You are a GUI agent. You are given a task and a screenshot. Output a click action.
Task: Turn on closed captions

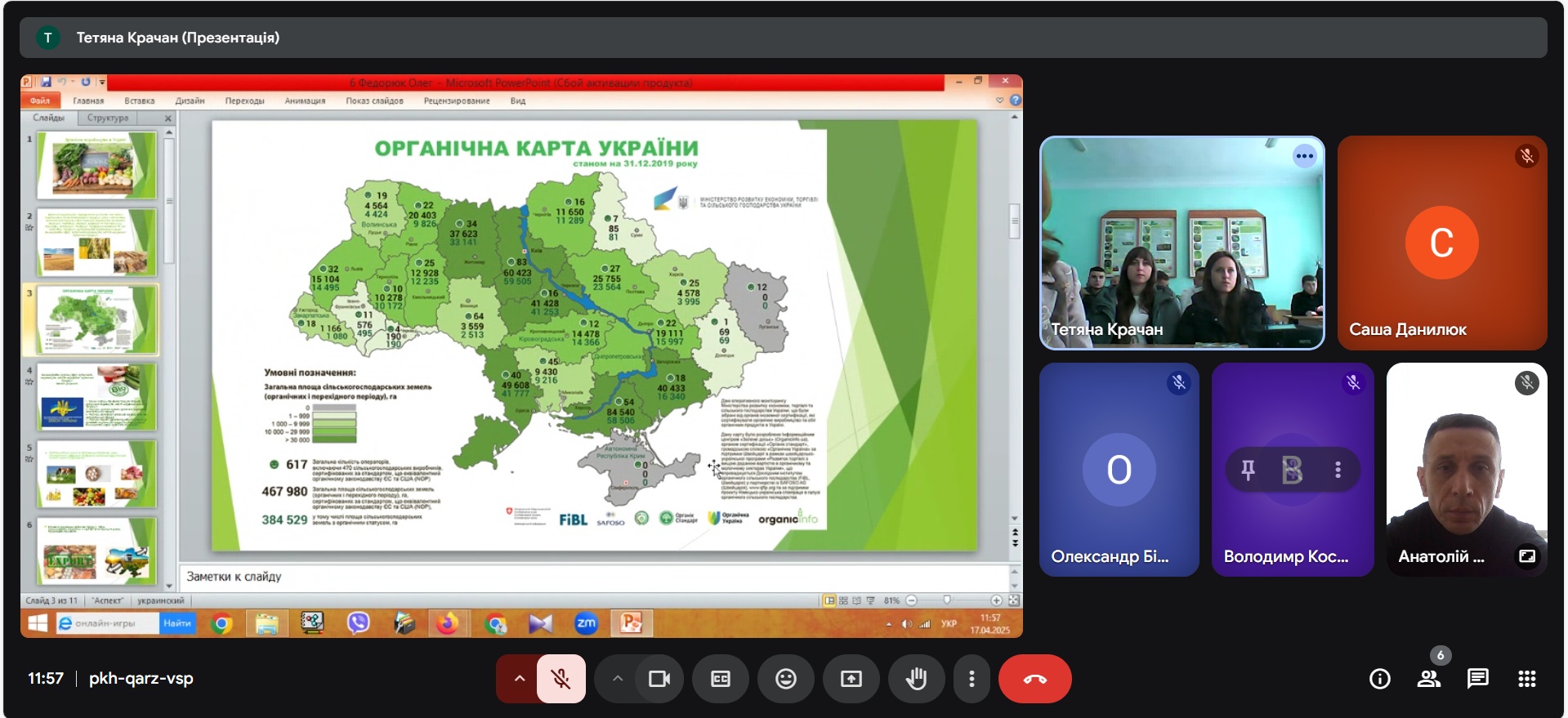click(720, 679)
